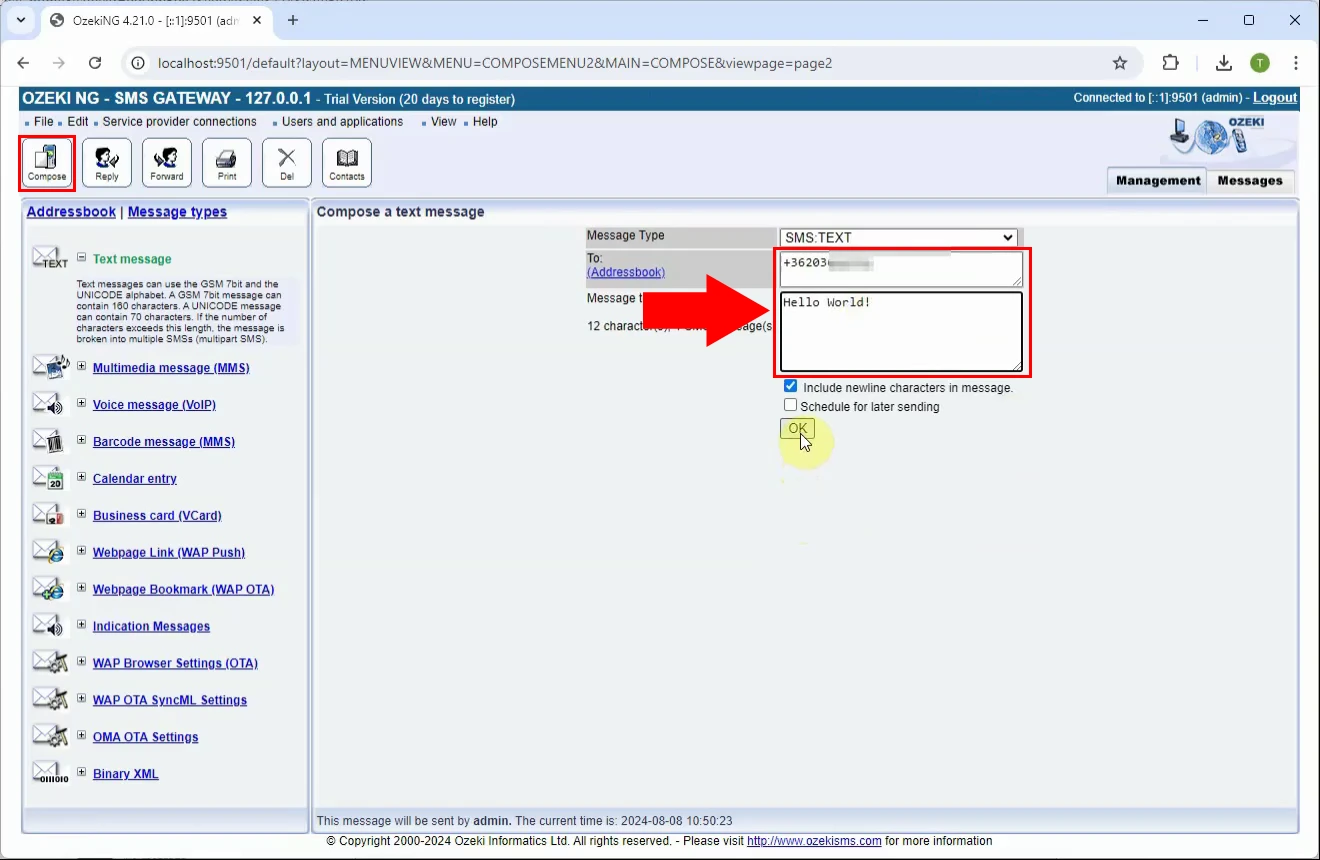
Task: Open the Service provider connections menu
Action: click(x=179, y=122)
